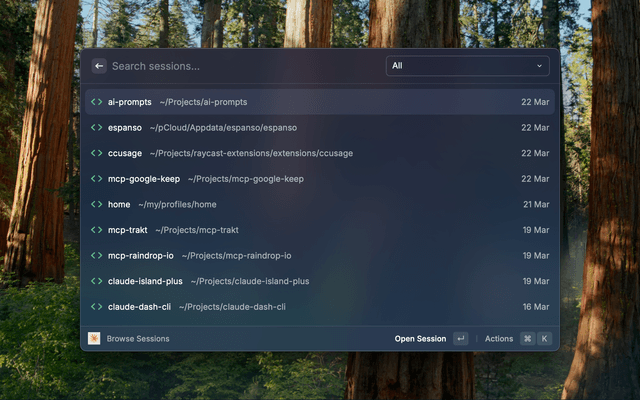Click the chevron in the All dropdown
The height and width of the screenshot is (400, 640).
pyautogui.click(x=539, y=66)
